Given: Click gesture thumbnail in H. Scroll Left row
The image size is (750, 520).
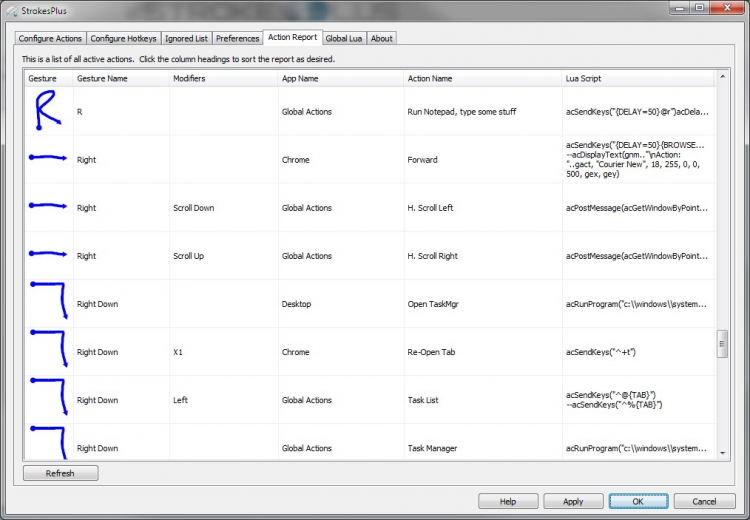Looking at the screenshot, I should click(48, 206).
